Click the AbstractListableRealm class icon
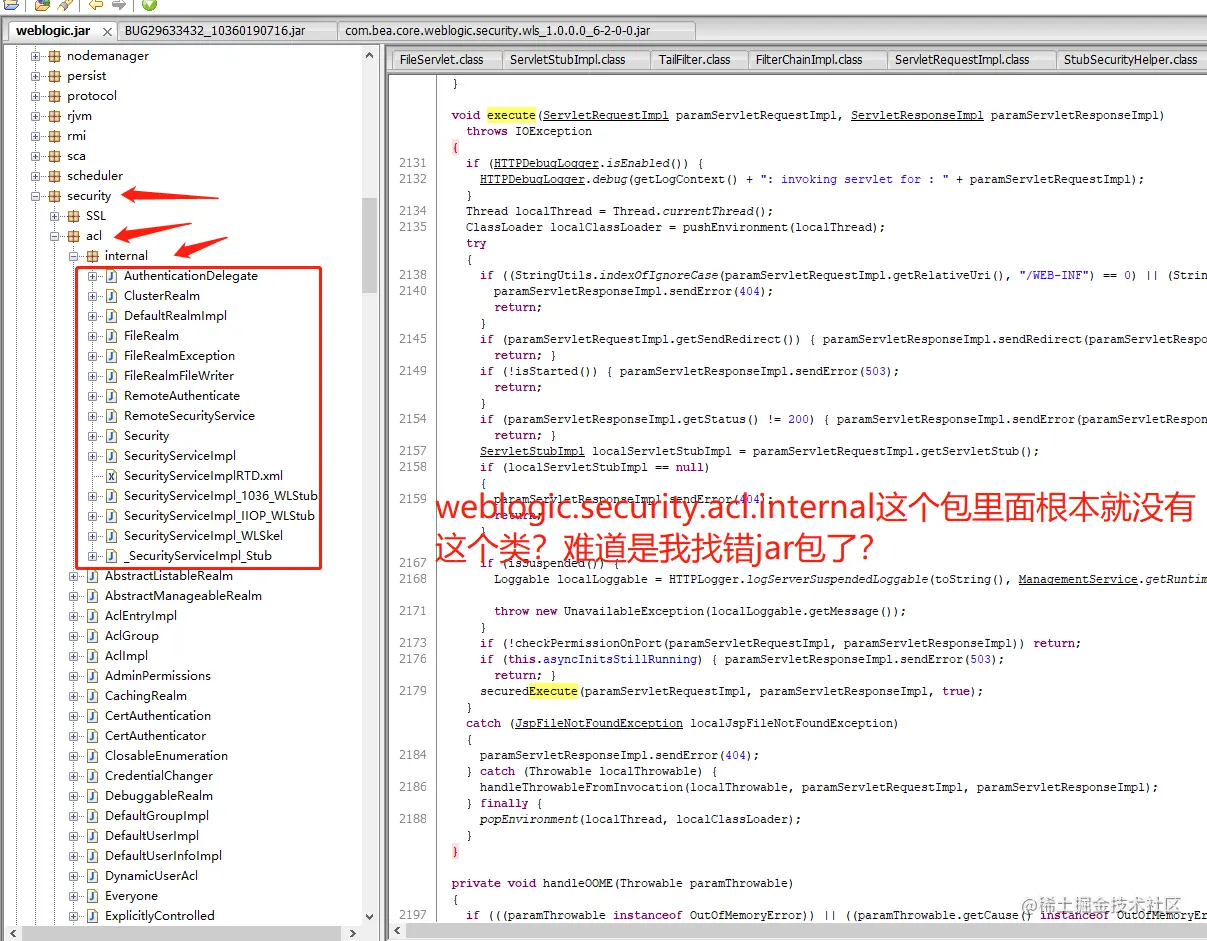The image size is (1207, 941). [x=92, y=576]
